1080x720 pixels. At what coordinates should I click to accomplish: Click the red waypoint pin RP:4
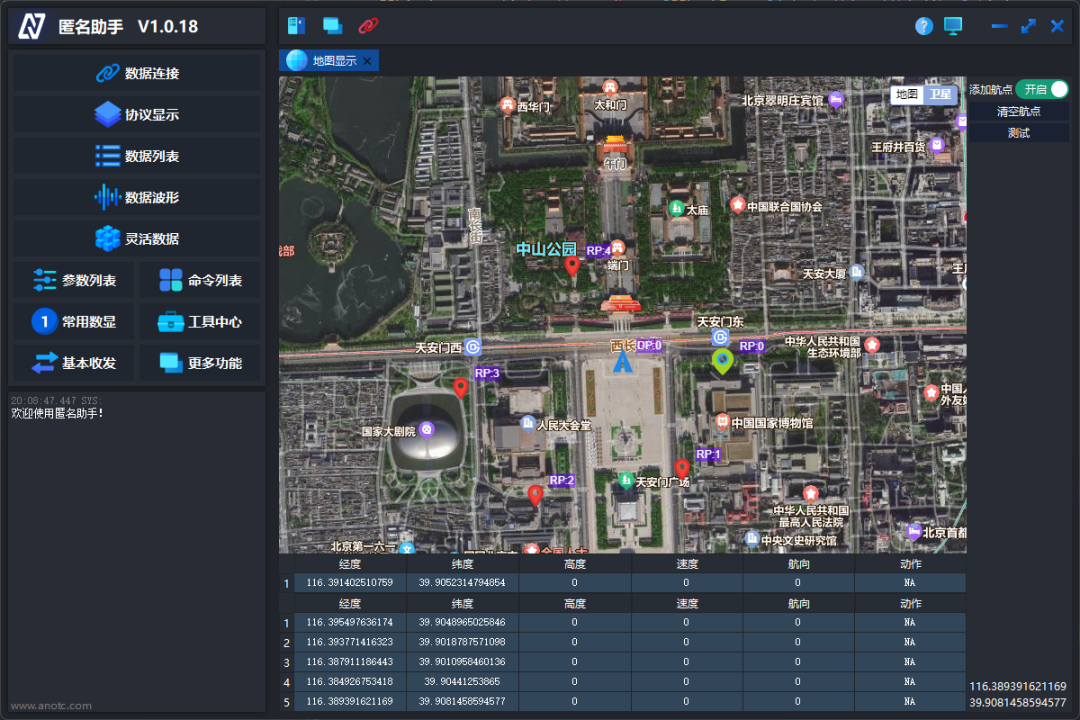pyautogui.click(x=572, y=266)
